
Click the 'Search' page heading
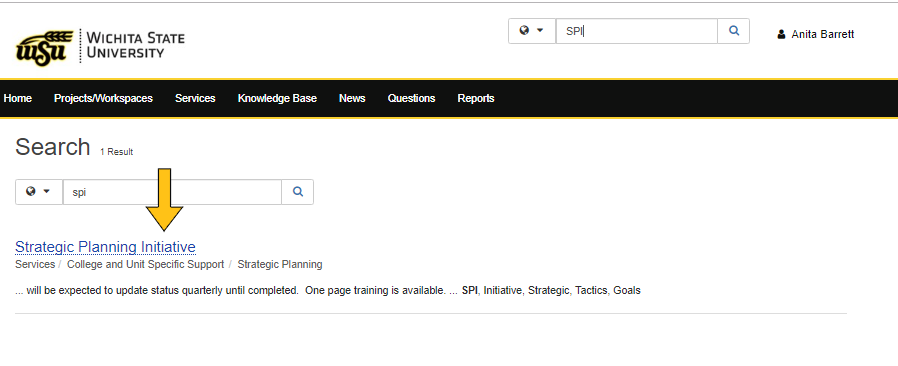tap(53, 147)
